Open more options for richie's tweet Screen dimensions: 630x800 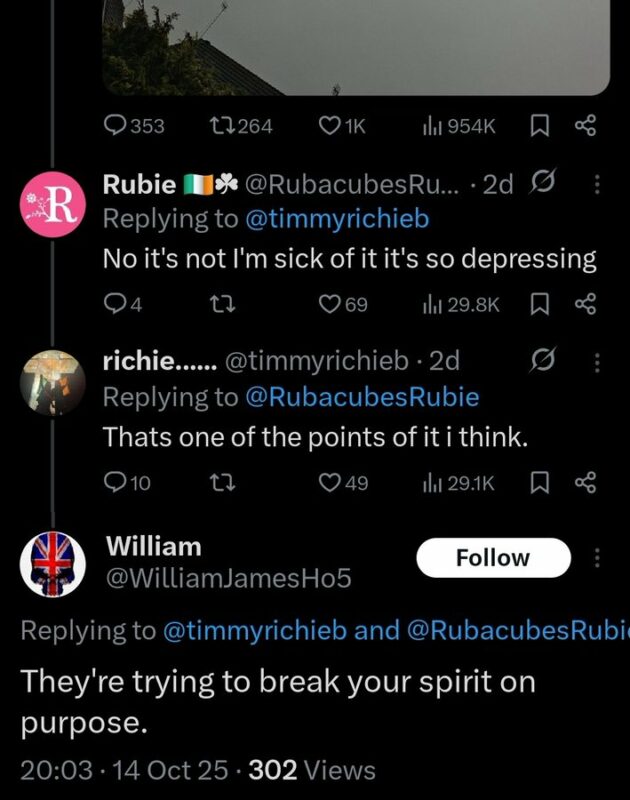(x=598, y=360)
